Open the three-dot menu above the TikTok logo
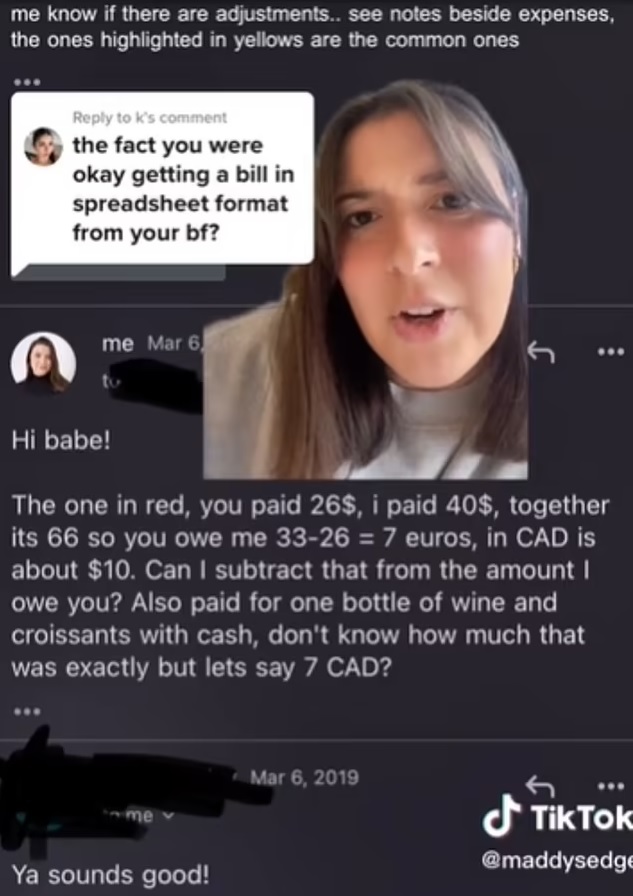This screenshot has height=896, width=633. point(611,786)
